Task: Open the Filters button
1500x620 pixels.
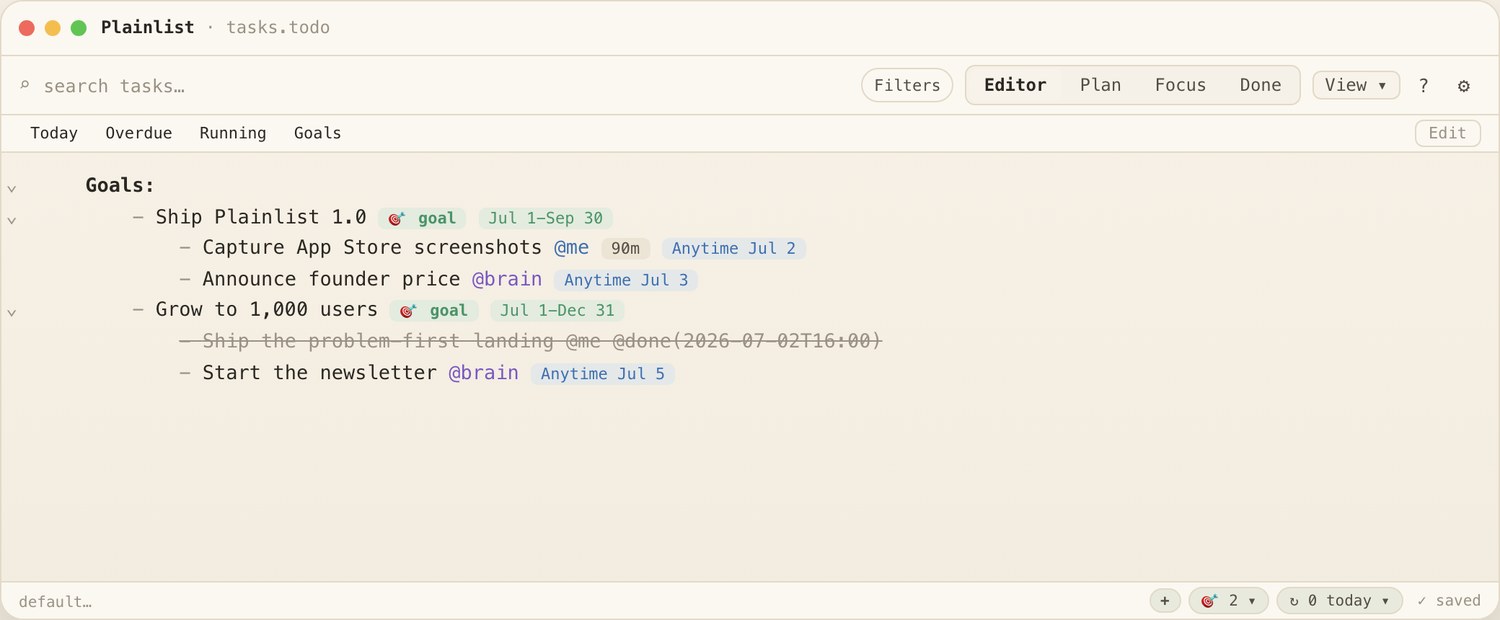Action: 907,85
